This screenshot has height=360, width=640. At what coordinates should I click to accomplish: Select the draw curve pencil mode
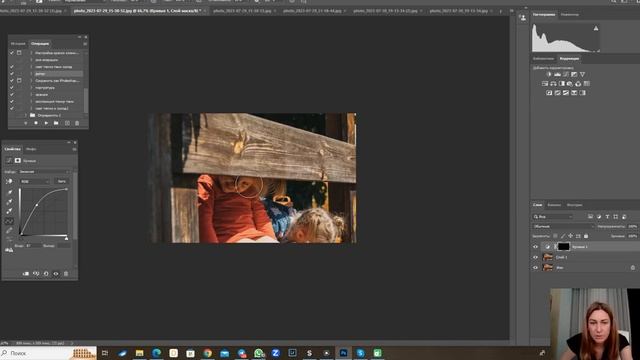(x=9, y=231)
